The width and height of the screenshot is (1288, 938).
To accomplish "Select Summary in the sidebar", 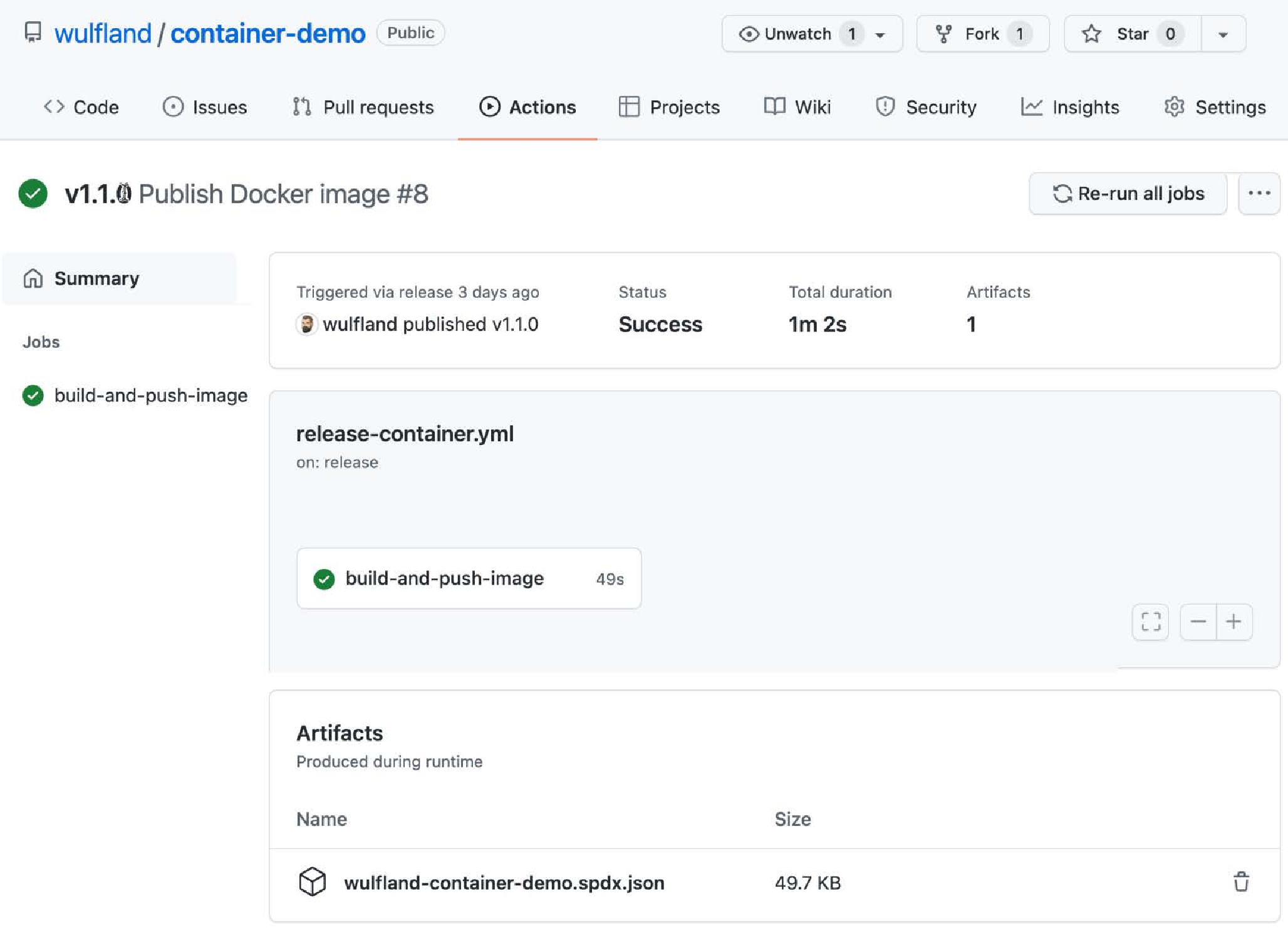I will pos(120,278).
